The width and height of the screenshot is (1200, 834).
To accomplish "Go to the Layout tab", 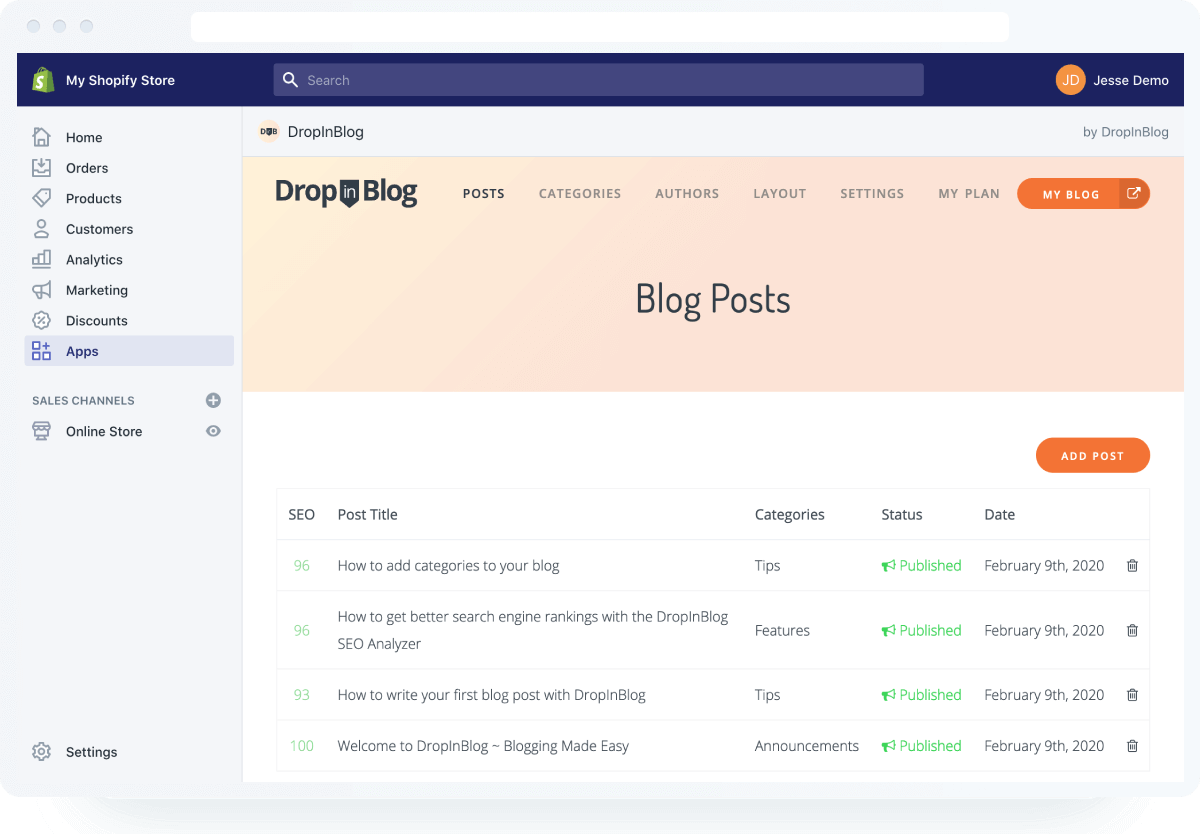I will click(779, 194).
